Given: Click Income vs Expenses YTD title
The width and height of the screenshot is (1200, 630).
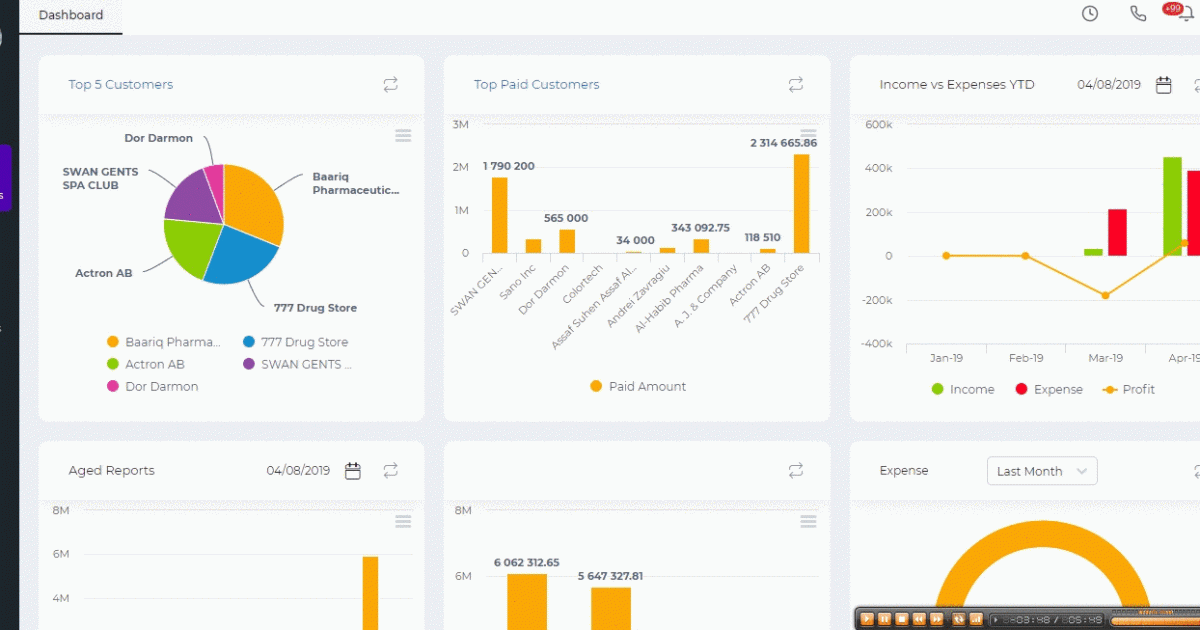Looking at the screenshot, I should tap(957, 85).
